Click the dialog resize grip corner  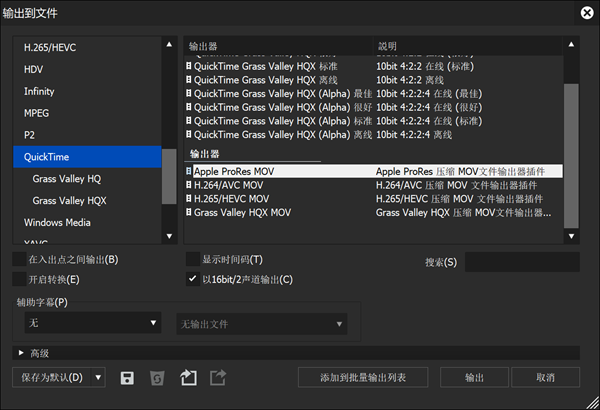[593, 403]
